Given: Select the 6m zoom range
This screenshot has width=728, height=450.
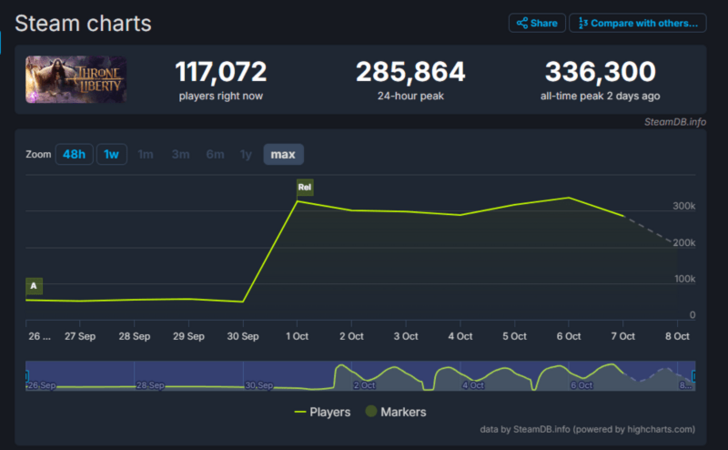Looking at the screenshot, I should pyautogui.click(x=215, y=154).
